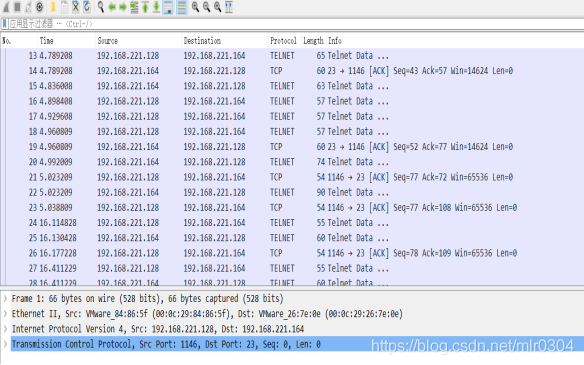The image size is (584, 365).
Task: Click Ethernet II Src VMware_84:86:5f line
Action: coord(207,314)
